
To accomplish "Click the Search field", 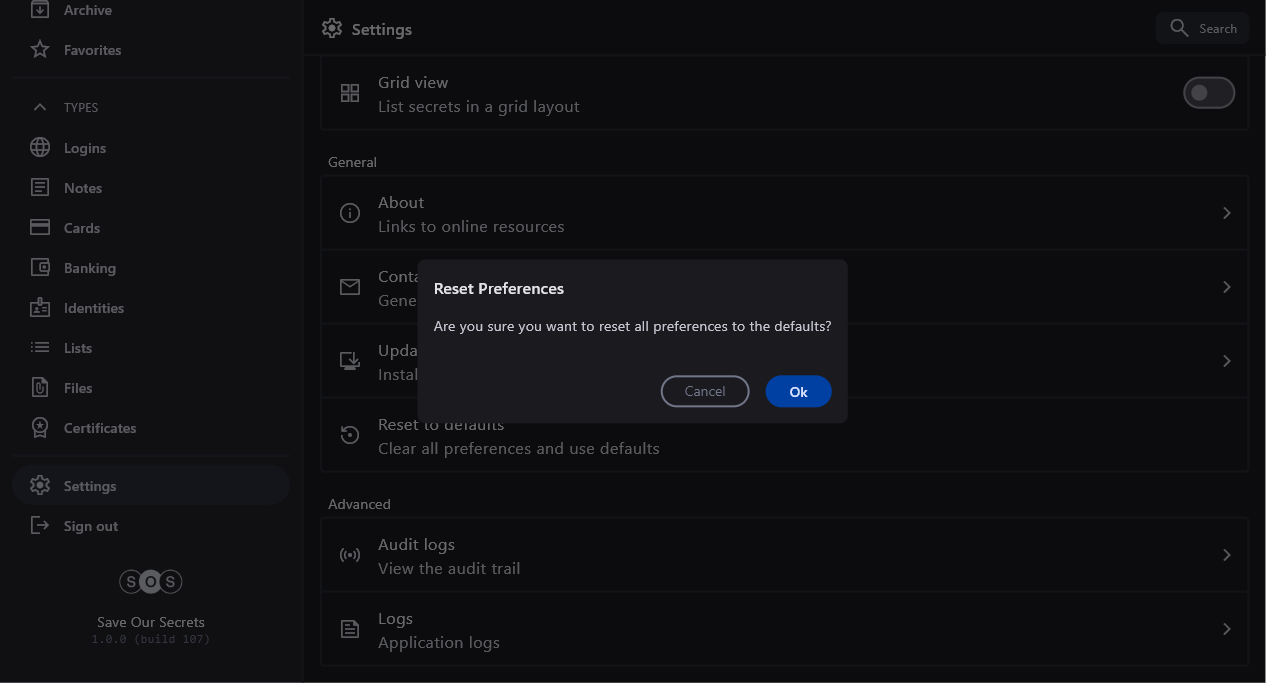I will [1203, 28].
